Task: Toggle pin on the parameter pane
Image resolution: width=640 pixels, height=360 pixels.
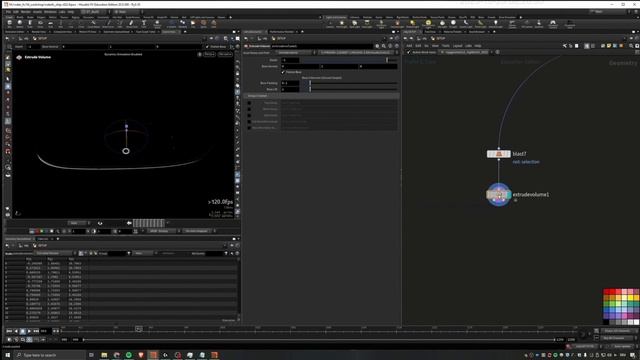Action: (391, 38)
